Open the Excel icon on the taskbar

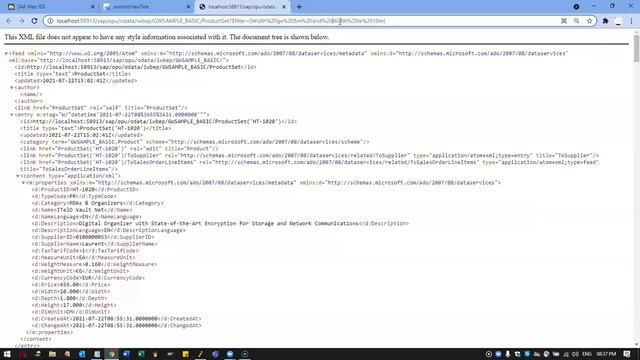pyautogui.click(x=141, y=354)
